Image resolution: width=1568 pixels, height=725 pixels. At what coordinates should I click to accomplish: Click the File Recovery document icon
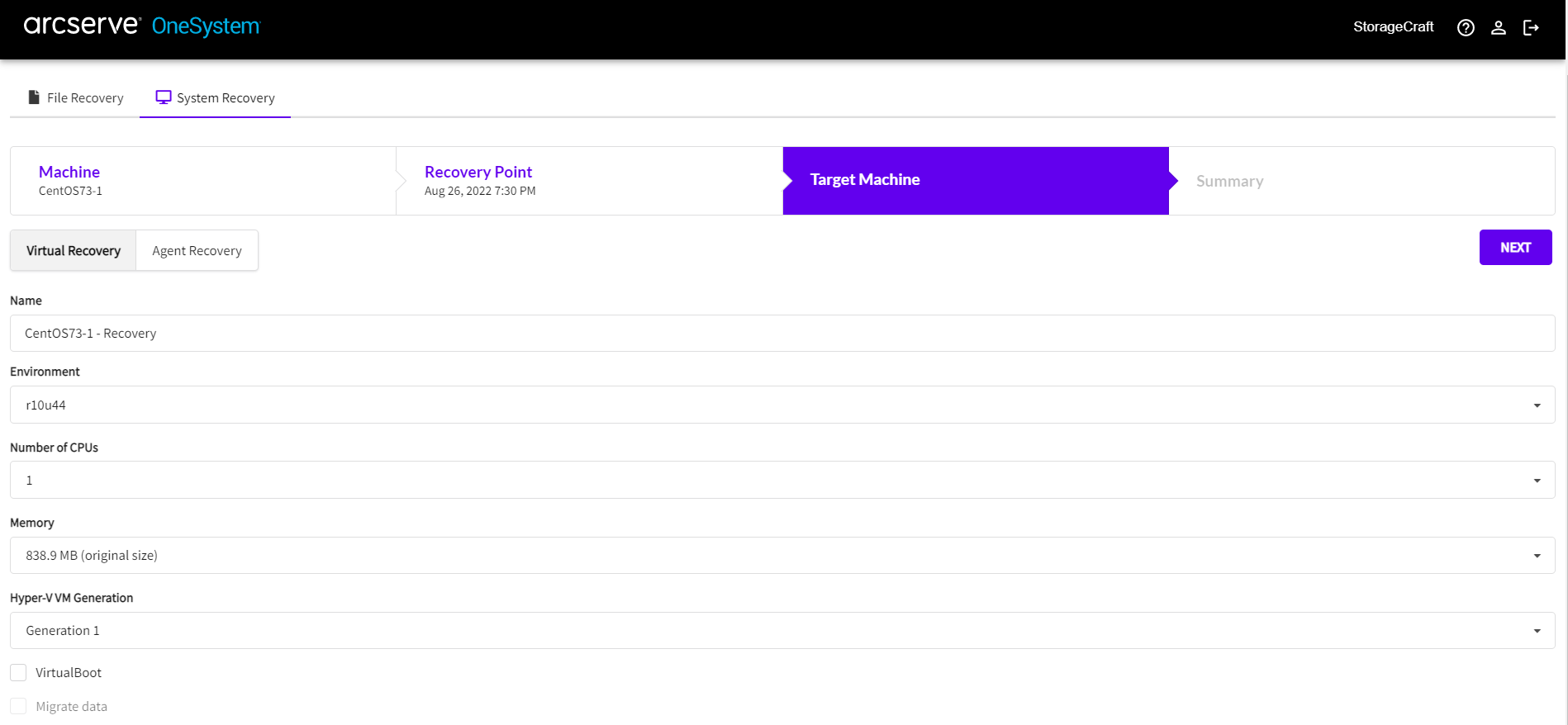click(x=34, y=97)
